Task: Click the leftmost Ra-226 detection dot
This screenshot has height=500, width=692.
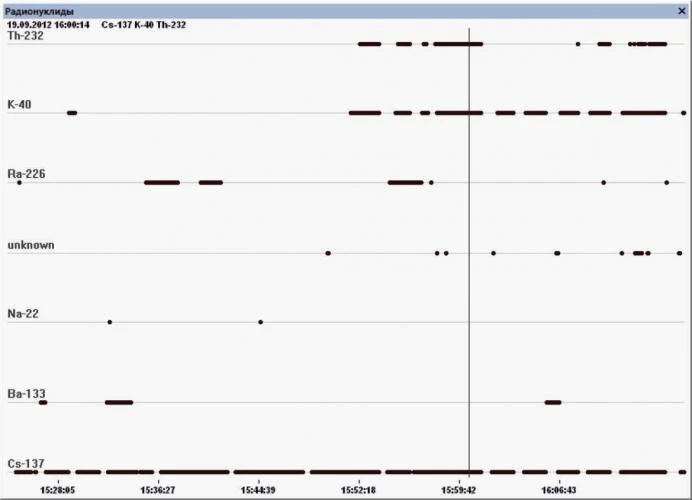Action: 19,182
